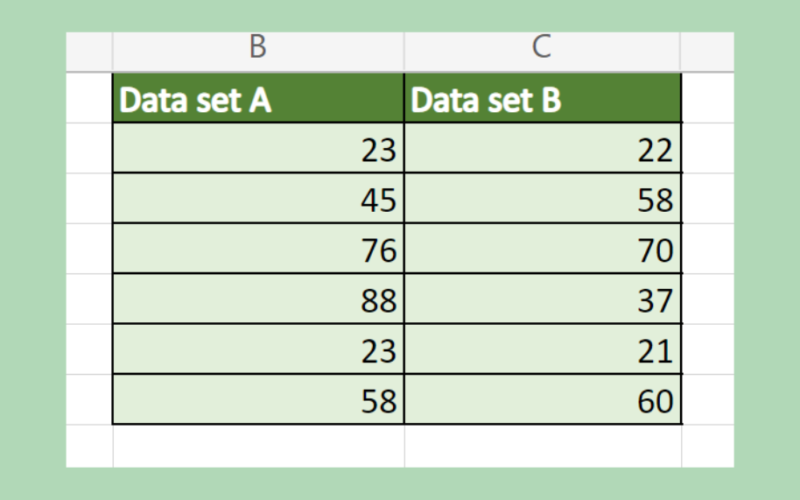Select cell with value 70

(542, 249)
